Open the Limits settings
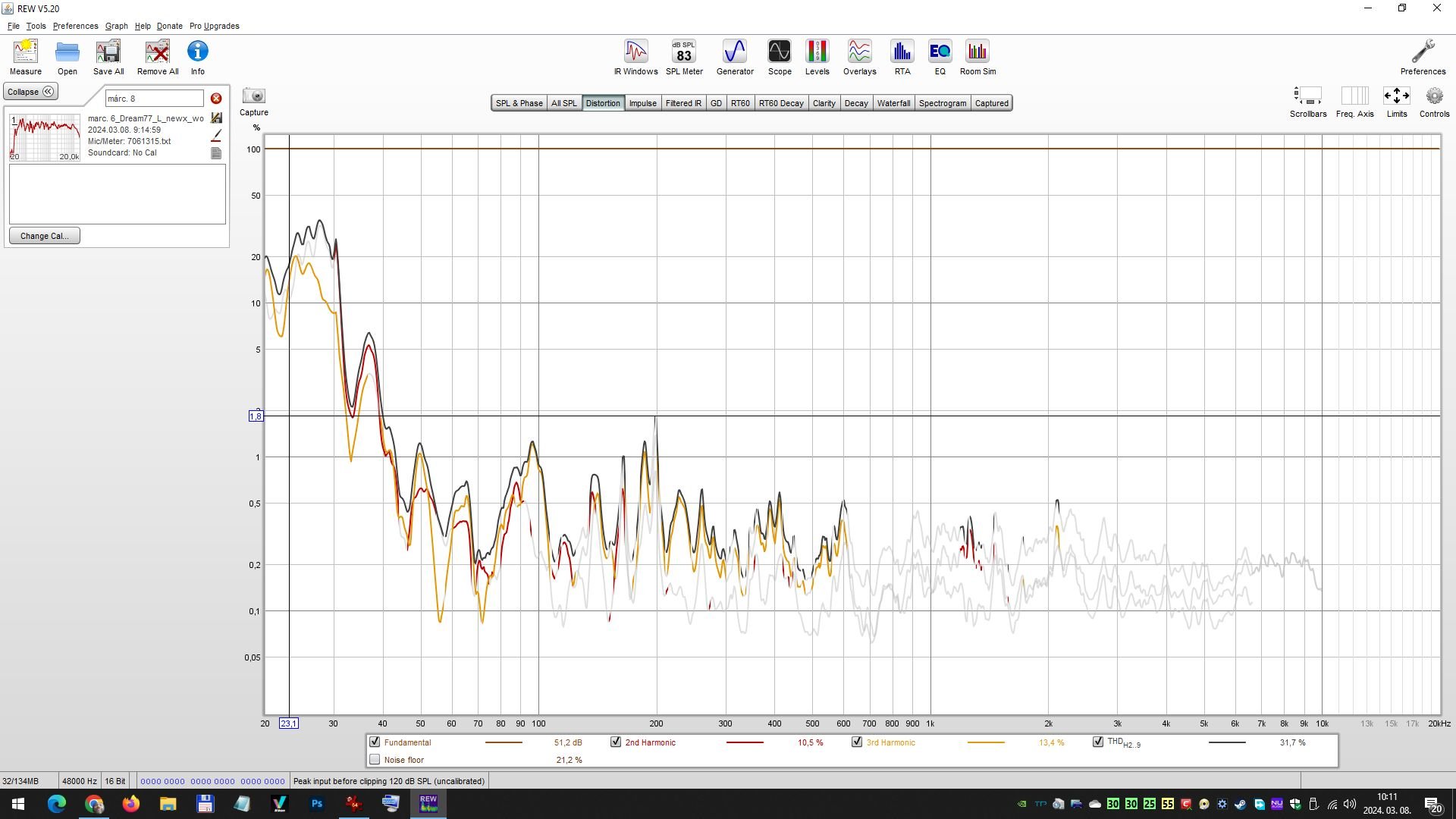Viewport: 1456px width, 819px height. click(x=1396, y=102)
